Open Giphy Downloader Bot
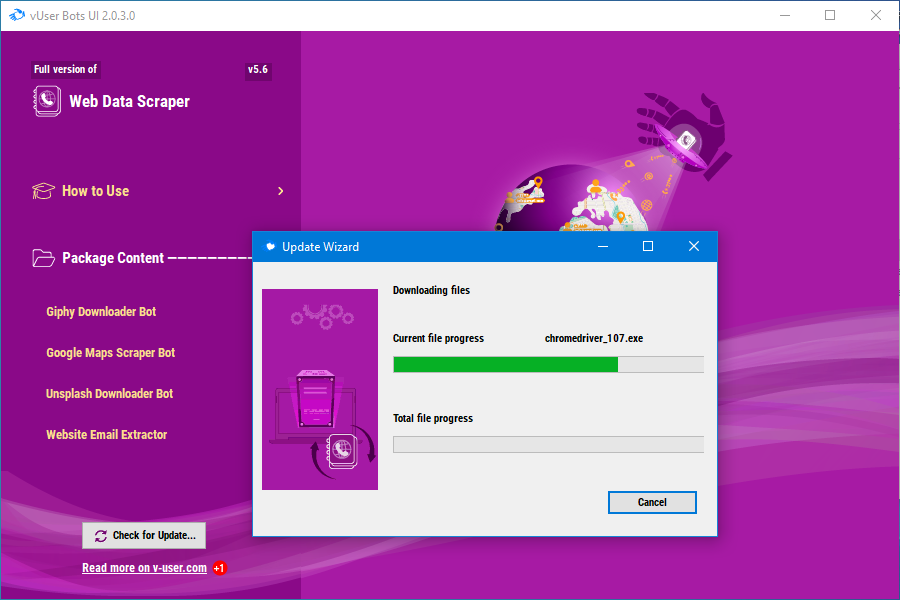This screenshot has width=900, height=600. coord(101,312)
